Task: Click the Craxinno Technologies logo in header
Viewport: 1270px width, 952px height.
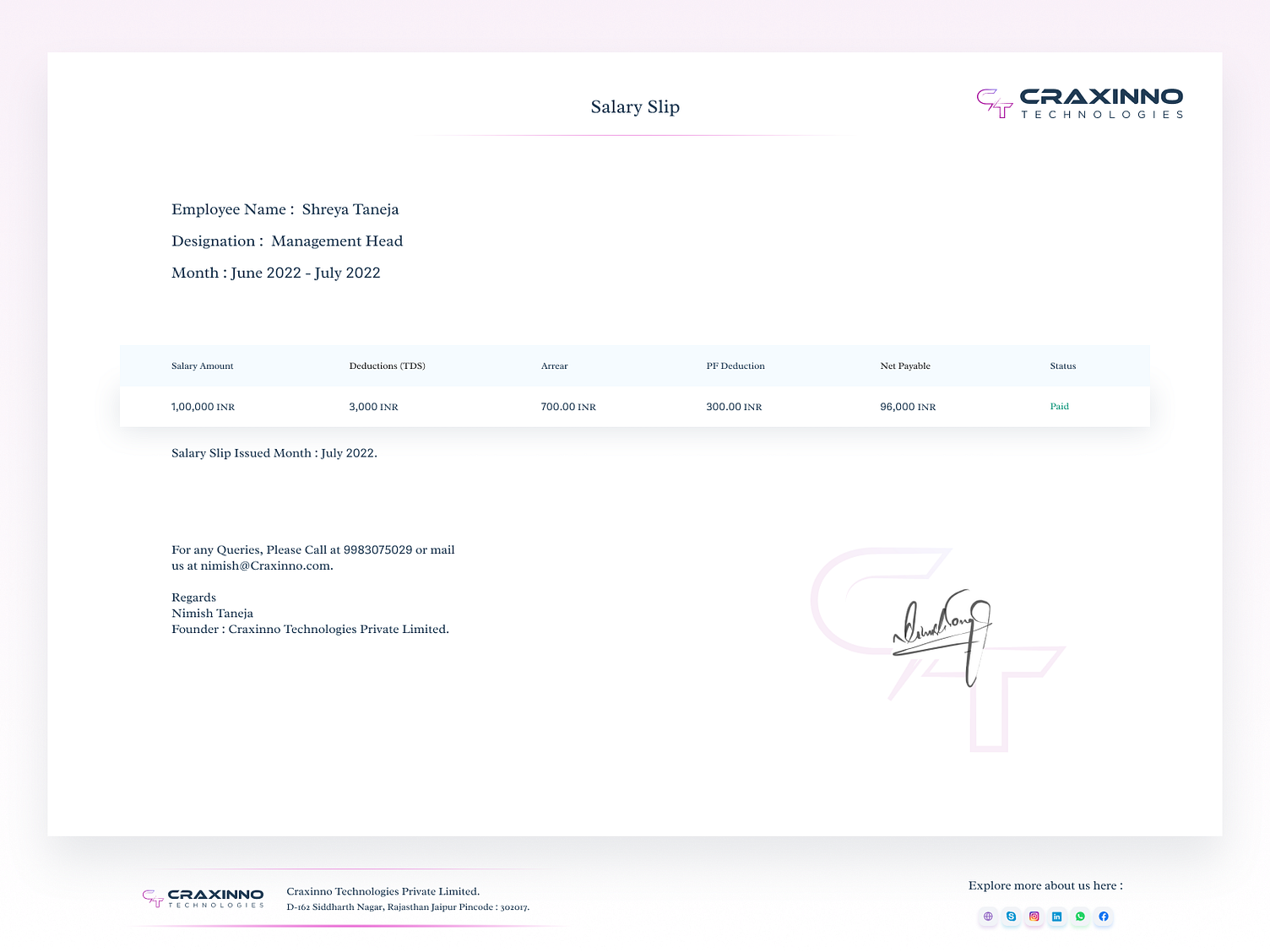Action: (x=1080, y=103)
